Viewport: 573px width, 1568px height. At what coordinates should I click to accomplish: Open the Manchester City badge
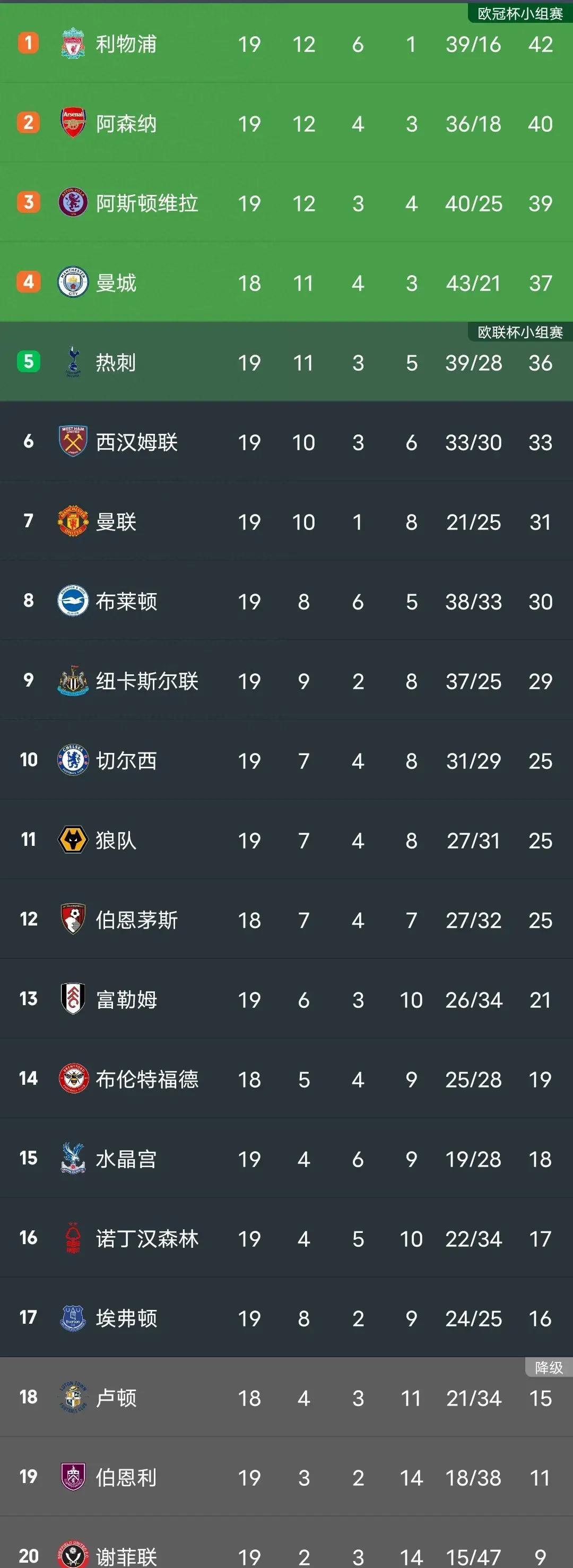[72, 282]
